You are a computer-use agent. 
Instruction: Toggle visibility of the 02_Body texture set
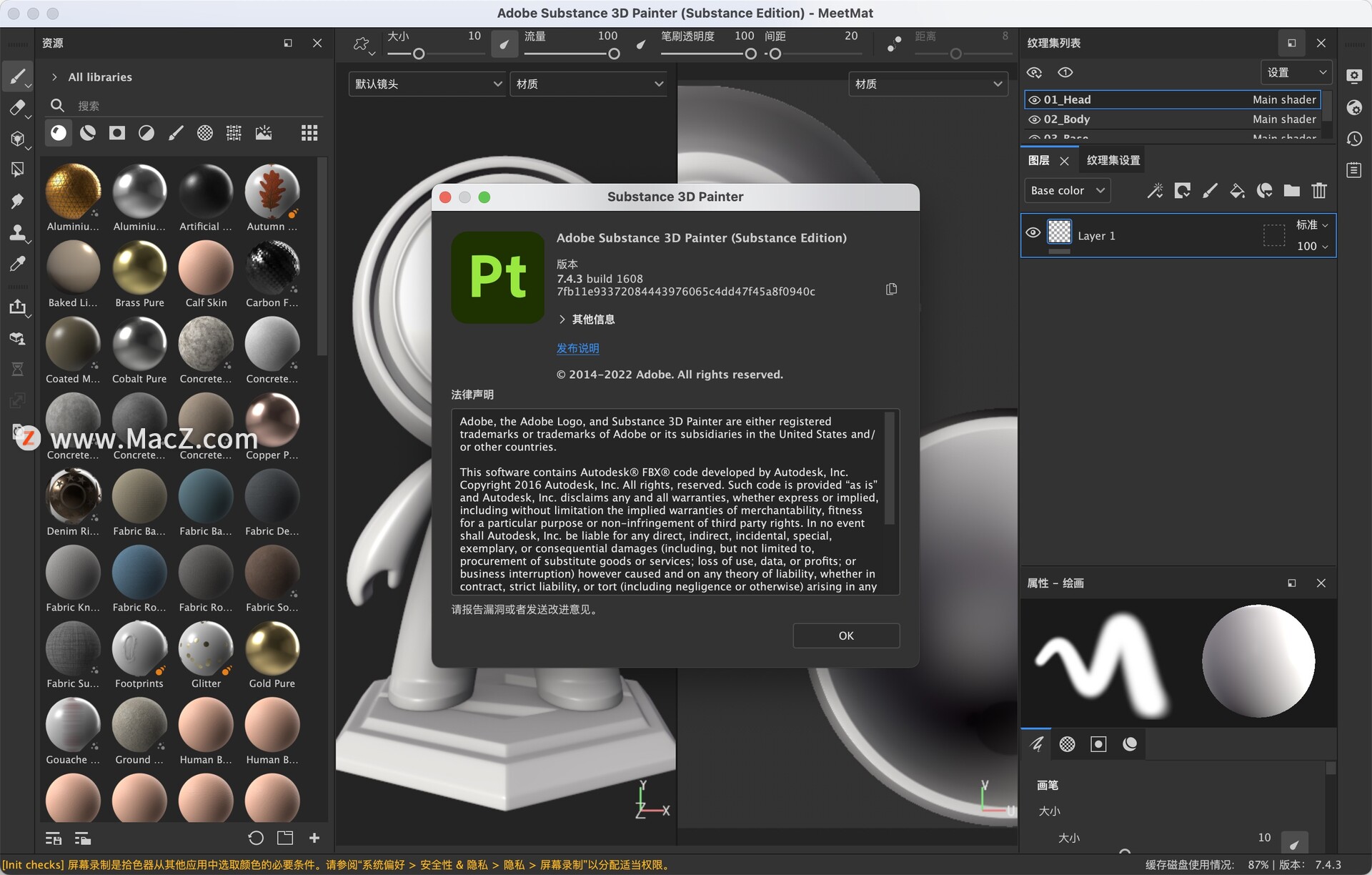1034,119
